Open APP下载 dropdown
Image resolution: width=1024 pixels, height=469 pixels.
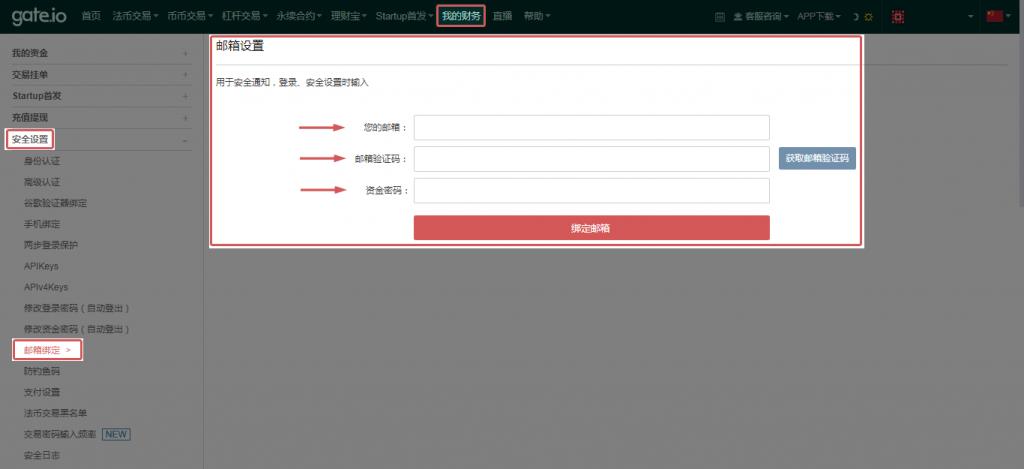click(819, 16)
